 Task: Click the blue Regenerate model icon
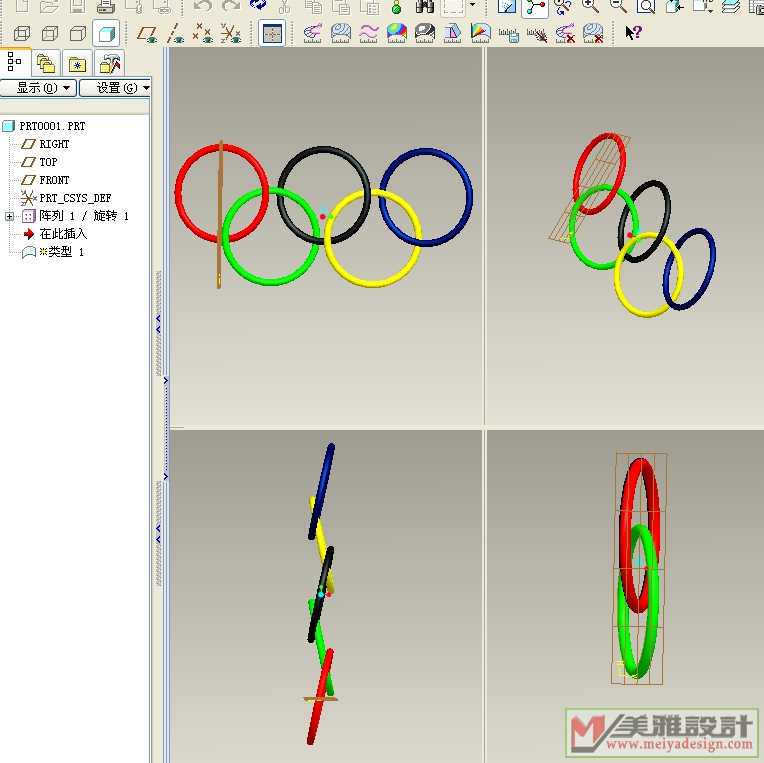coord(257,5)
